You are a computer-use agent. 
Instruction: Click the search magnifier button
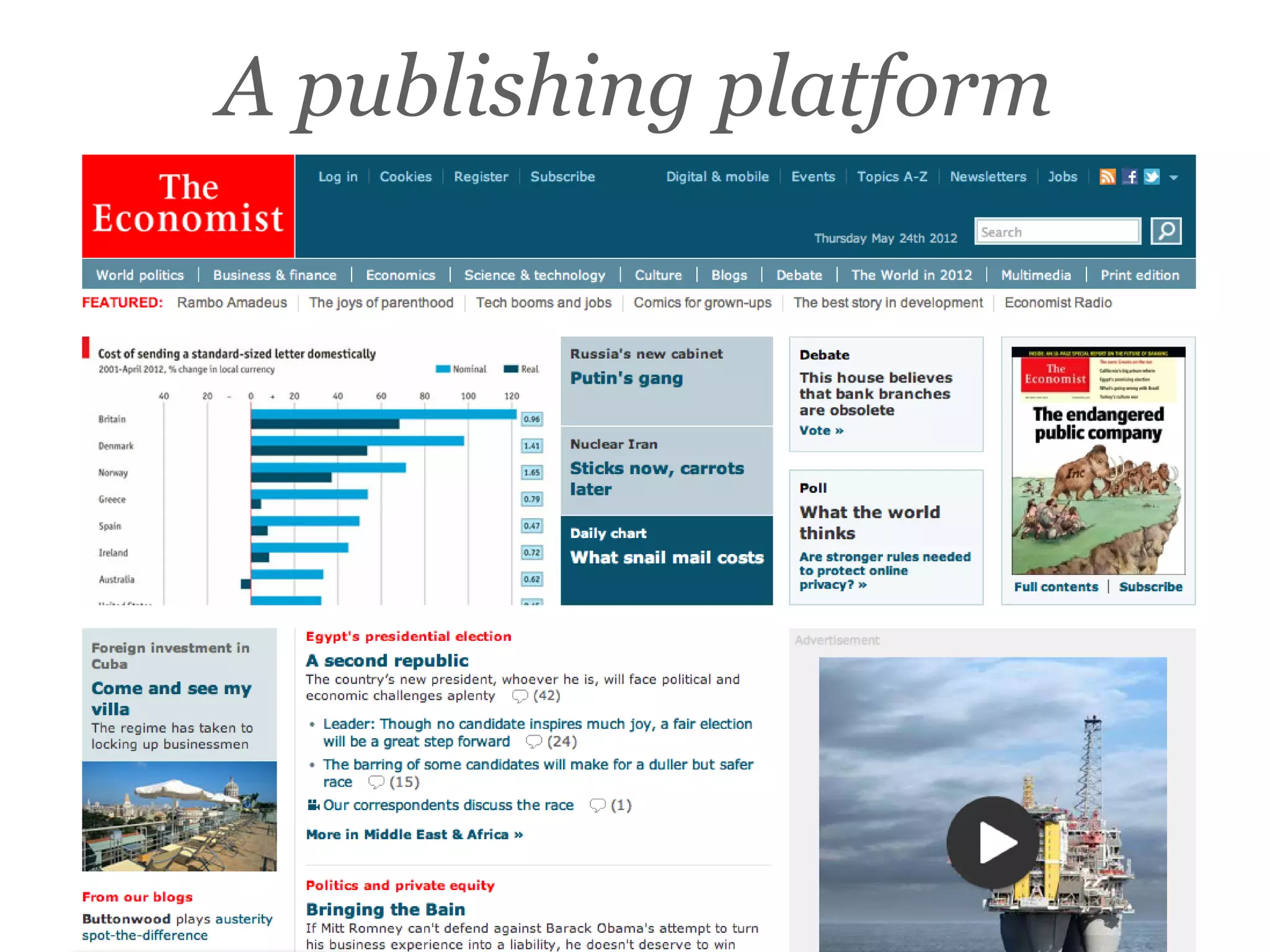(x=1166, y=231)
